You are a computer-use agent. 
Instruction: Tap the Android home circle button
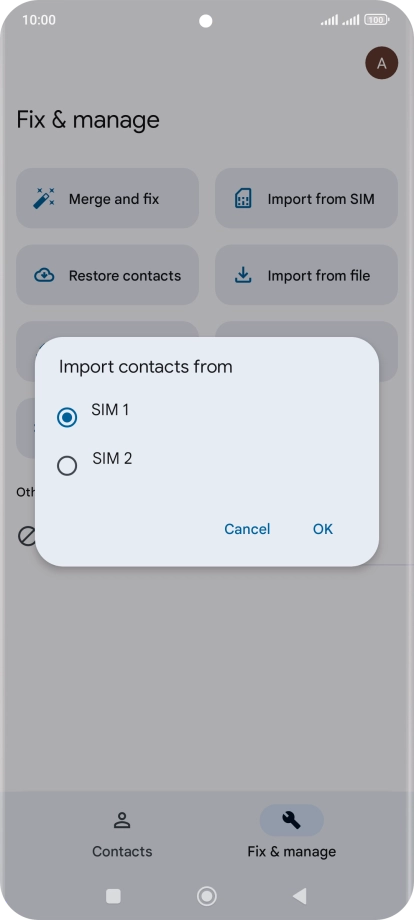tap(206, 896)
